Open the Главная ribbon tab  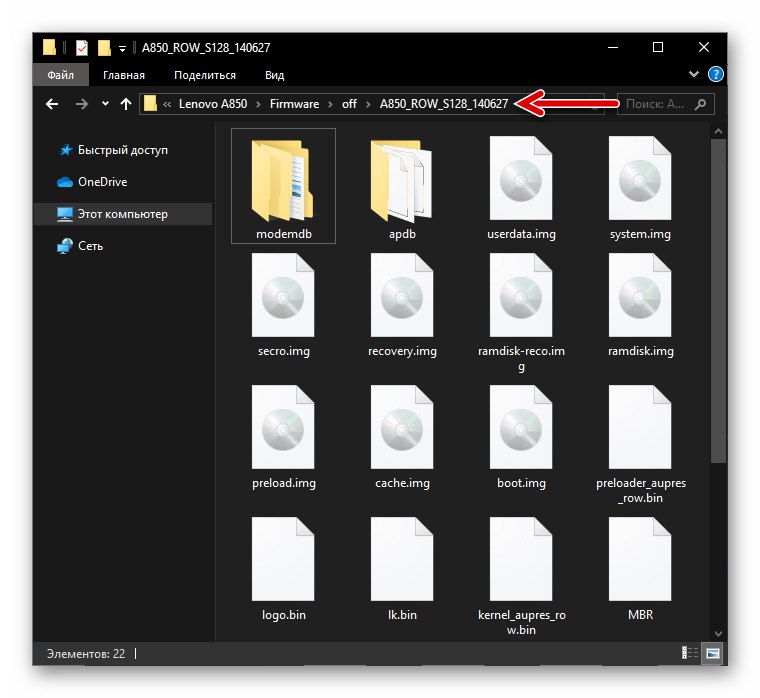point(124,75)
